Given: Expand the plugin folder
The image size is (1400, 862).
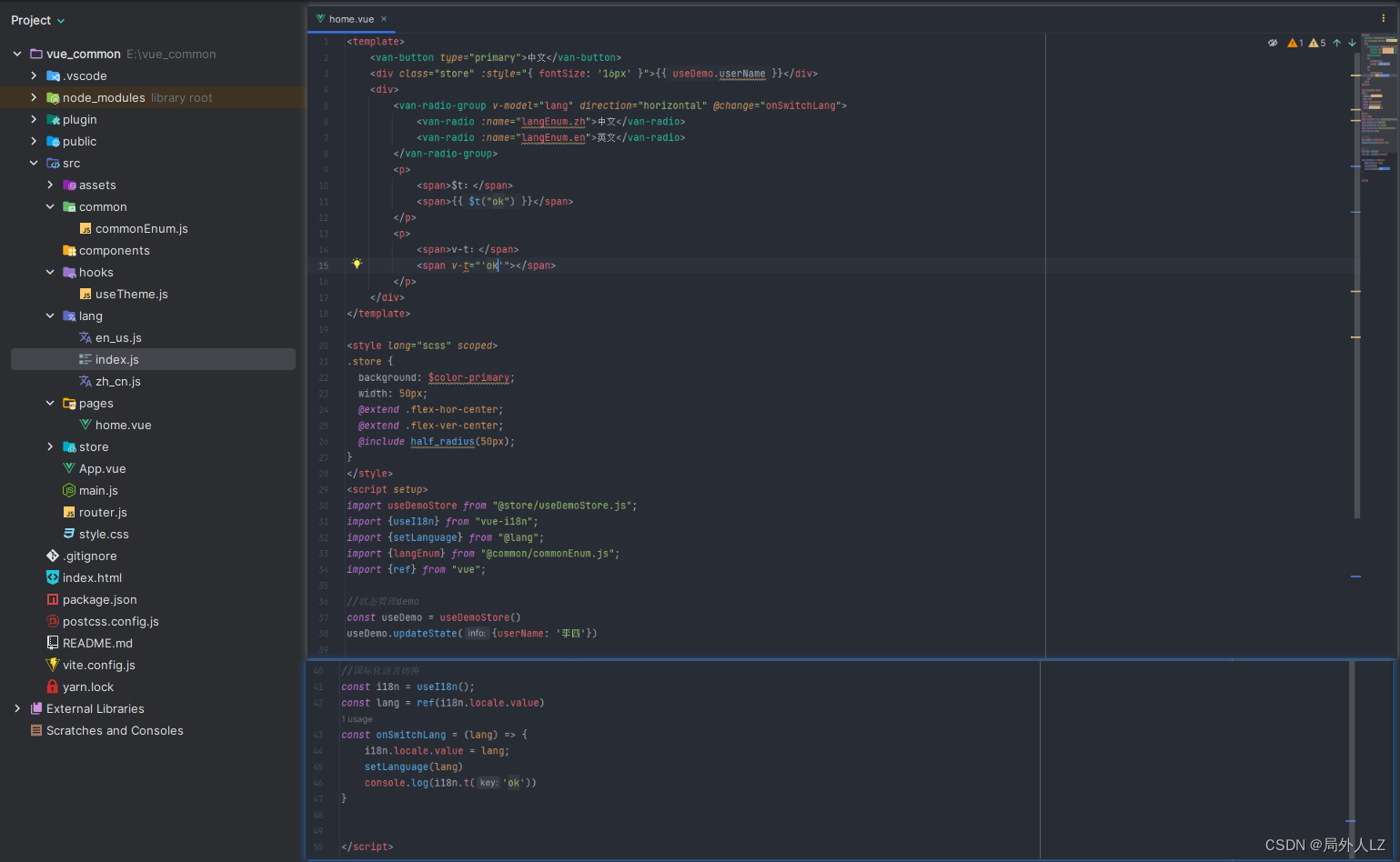Looking at the screenshot, I should pos(34,119).
